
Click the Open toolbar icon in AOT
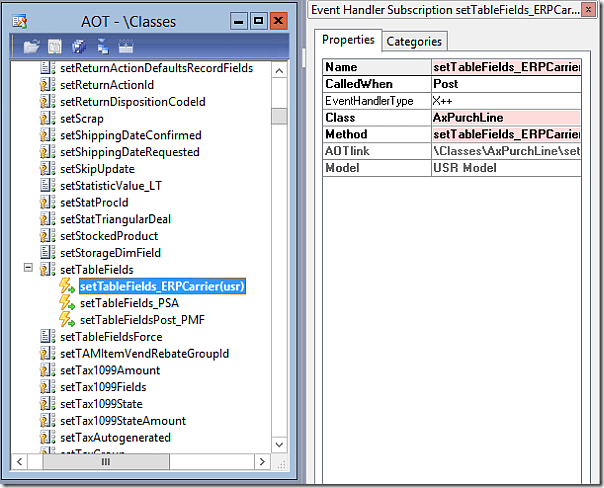point(32,46)
